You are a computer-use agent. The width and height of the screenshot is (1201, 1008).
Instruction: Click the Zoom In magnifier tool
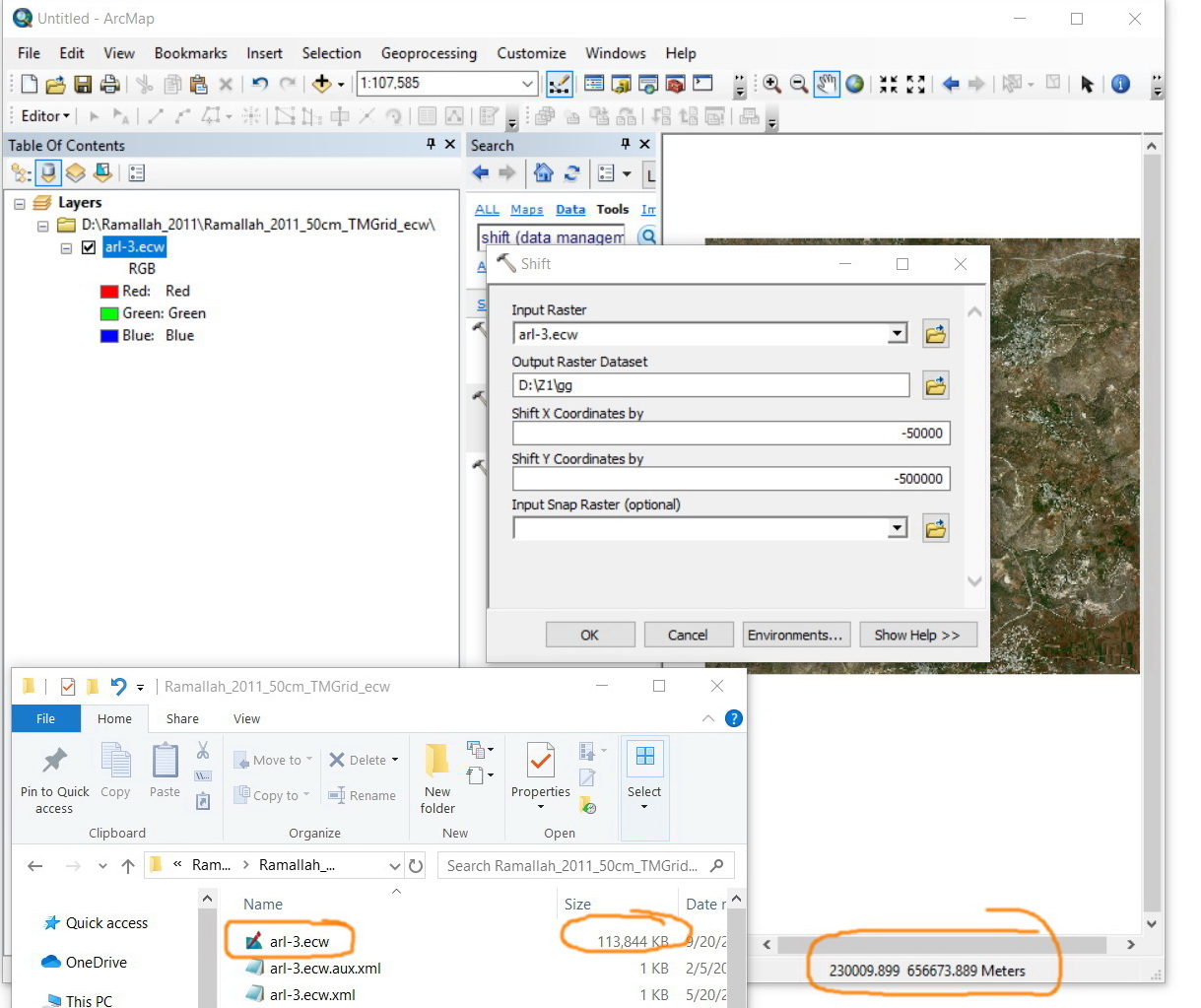tap(771, 84)
